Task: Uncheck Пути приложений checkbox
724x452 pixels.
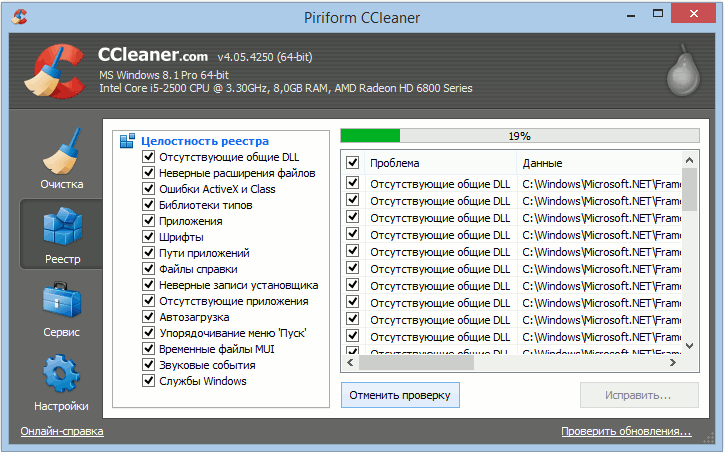Action: (148, 253)
